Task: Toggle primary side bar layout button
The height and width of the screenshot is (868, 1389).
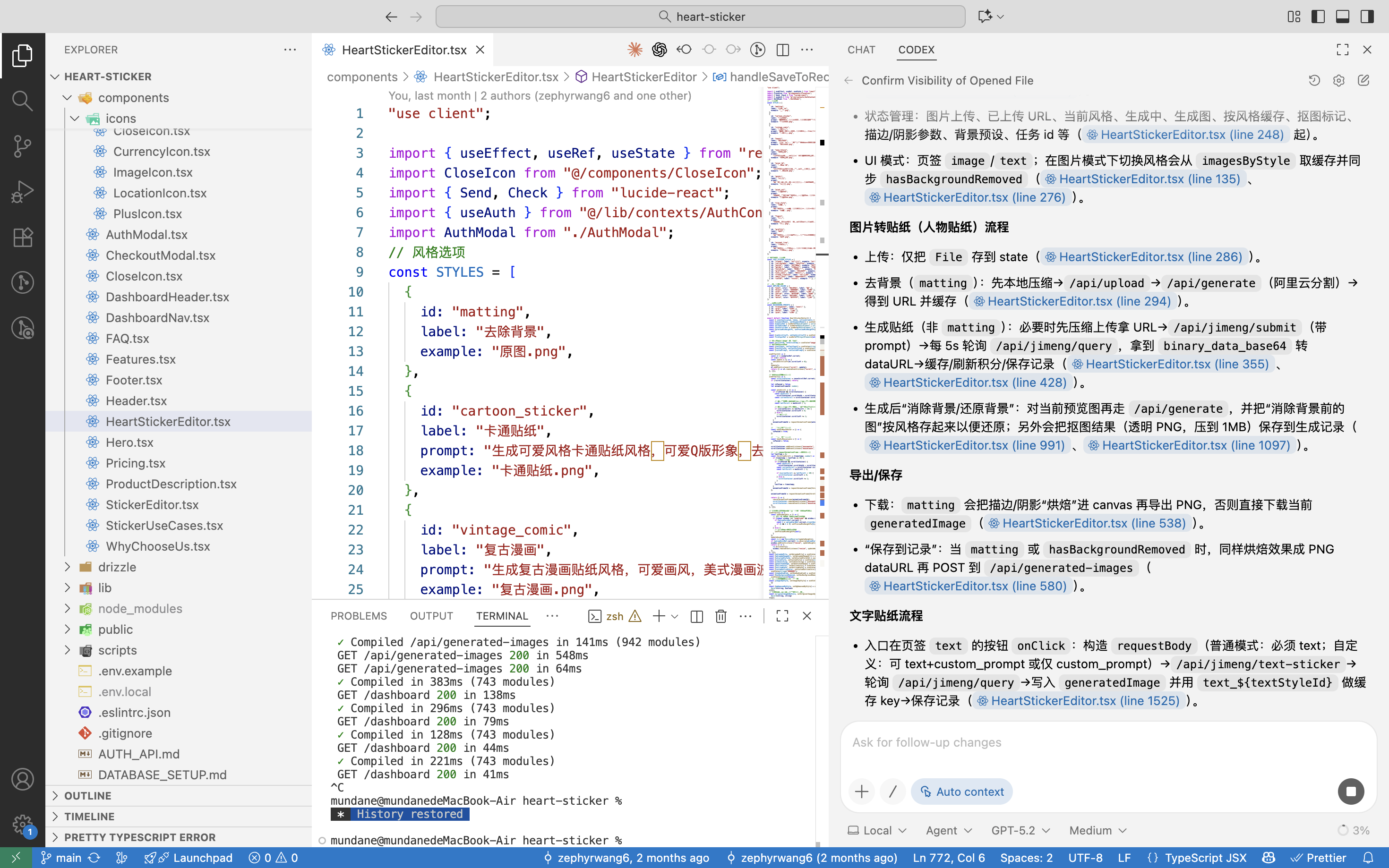Action: tap(1318, 17)
